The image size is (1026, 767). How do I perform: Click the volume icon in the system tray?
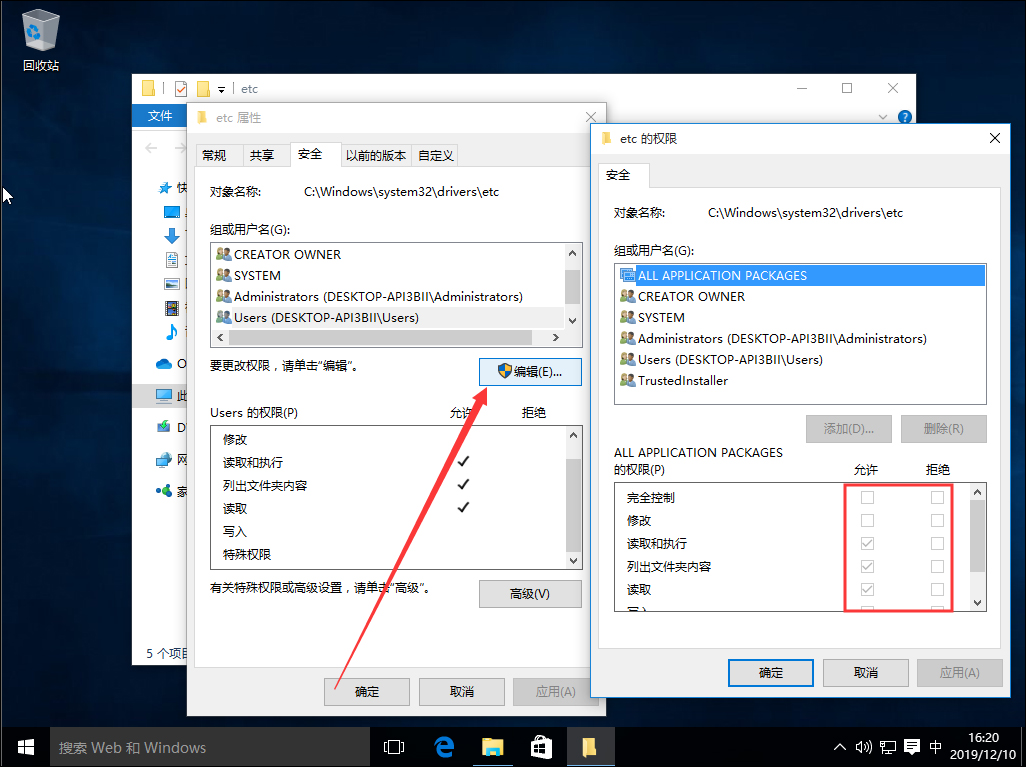(864, 746)
